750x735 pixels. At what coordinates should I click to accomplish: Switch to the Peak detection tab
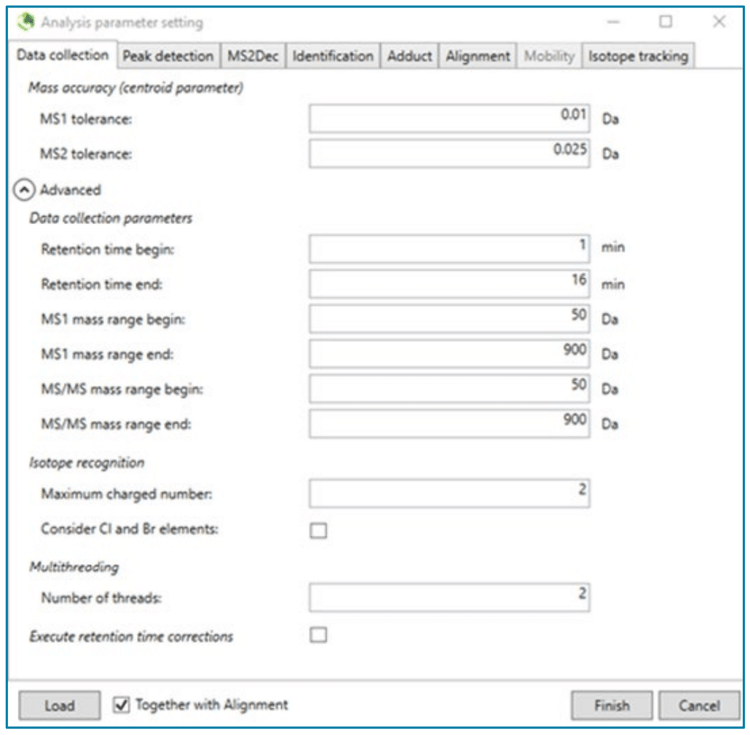coord(168,56)
